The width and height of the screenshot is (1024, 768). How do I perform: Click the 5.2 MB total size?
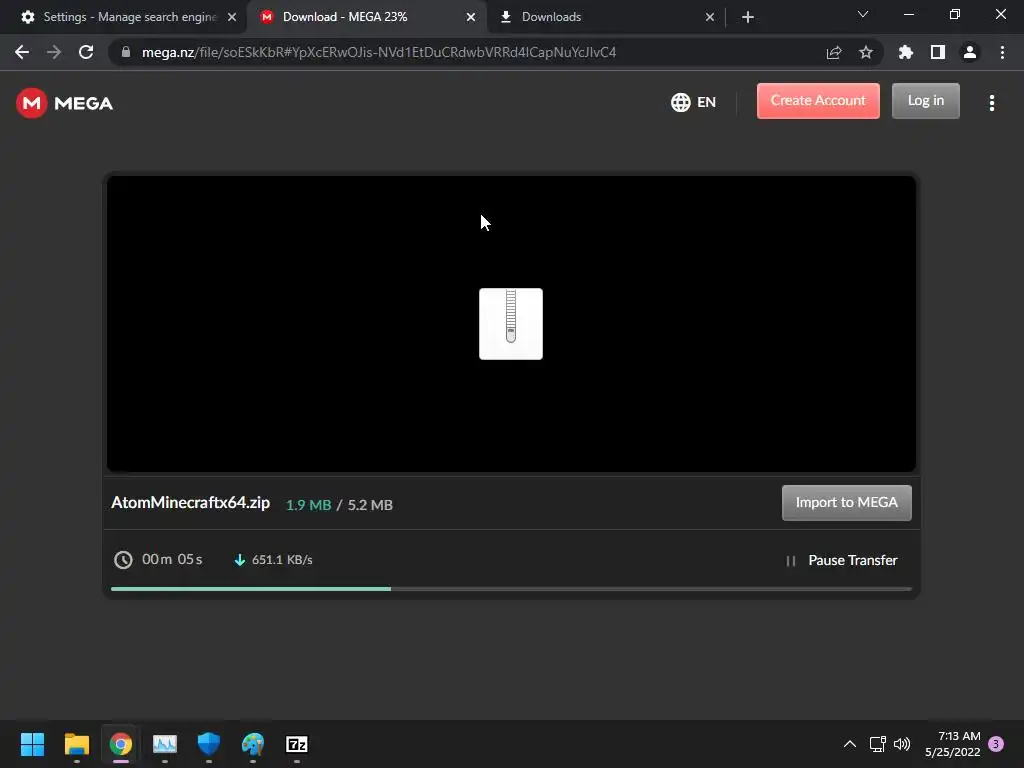(370, 505)
